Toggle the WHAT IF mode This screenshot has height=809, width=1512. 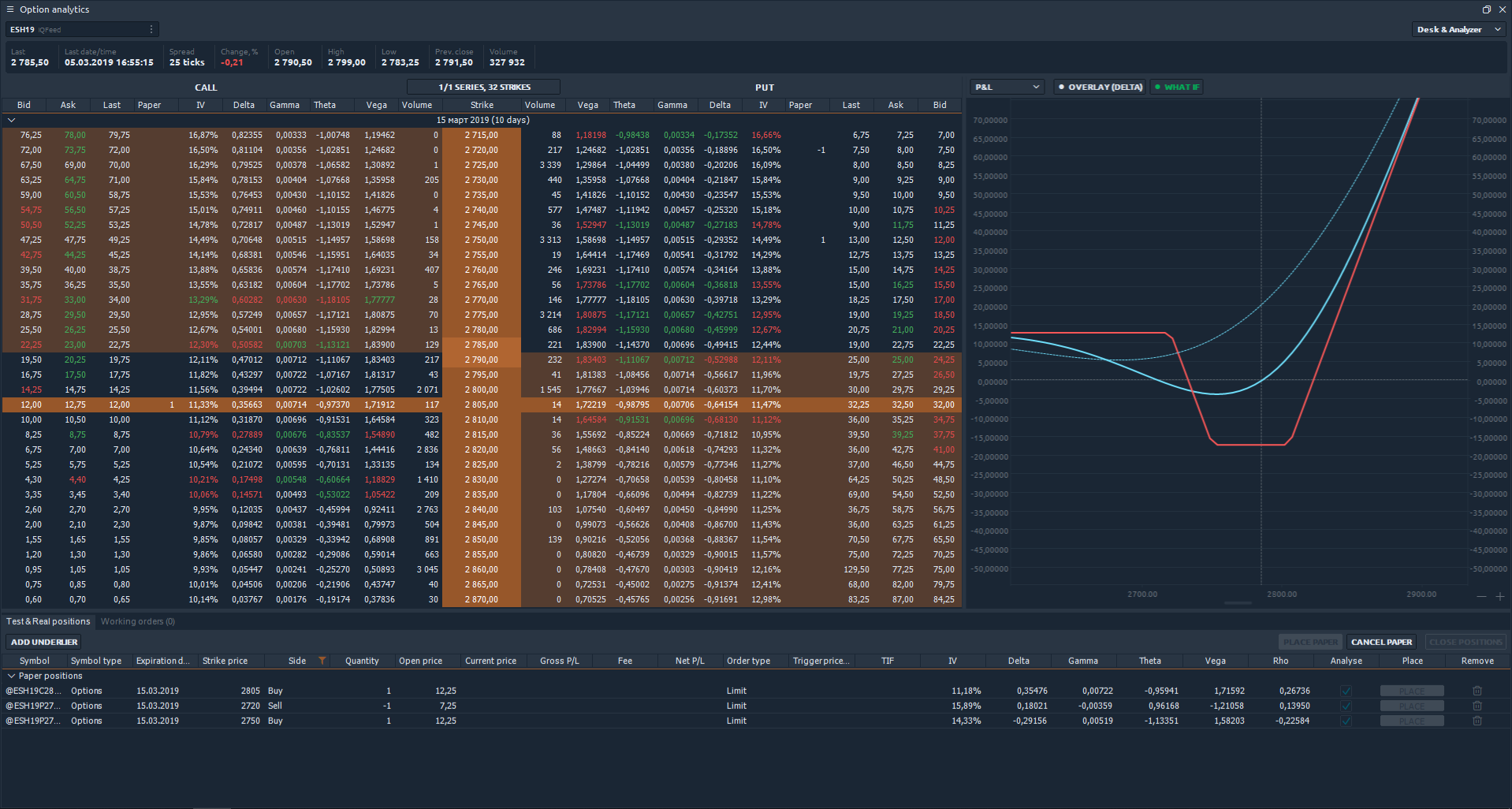[x=1176, y=87]
